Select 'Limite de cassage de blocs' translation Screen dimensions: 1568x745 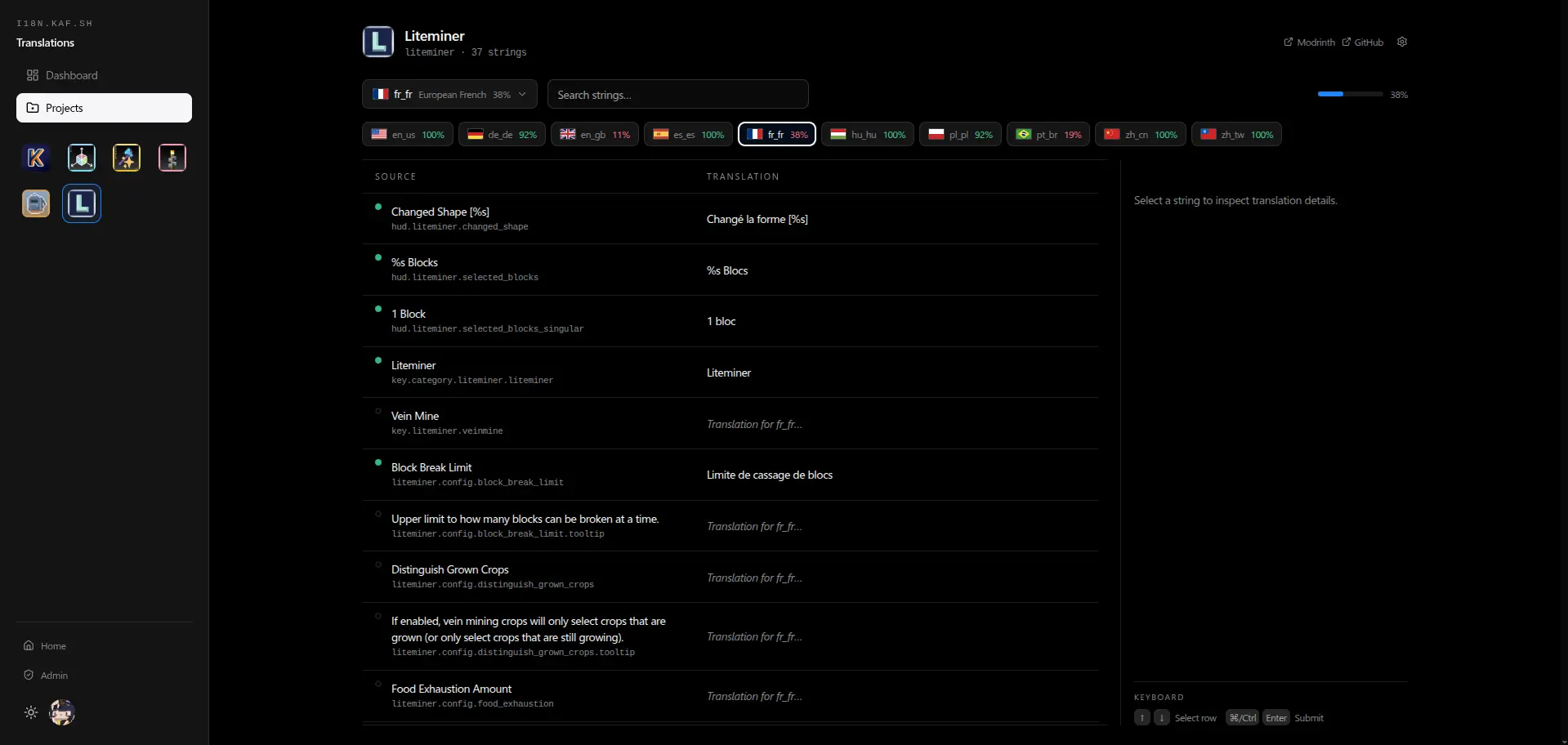pyautogui.click(x=770, y=475)
